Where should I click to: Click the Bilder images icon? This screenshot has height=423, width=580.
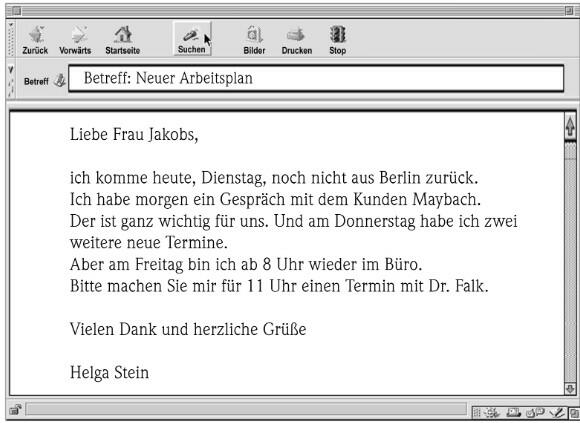coord(254,34)
